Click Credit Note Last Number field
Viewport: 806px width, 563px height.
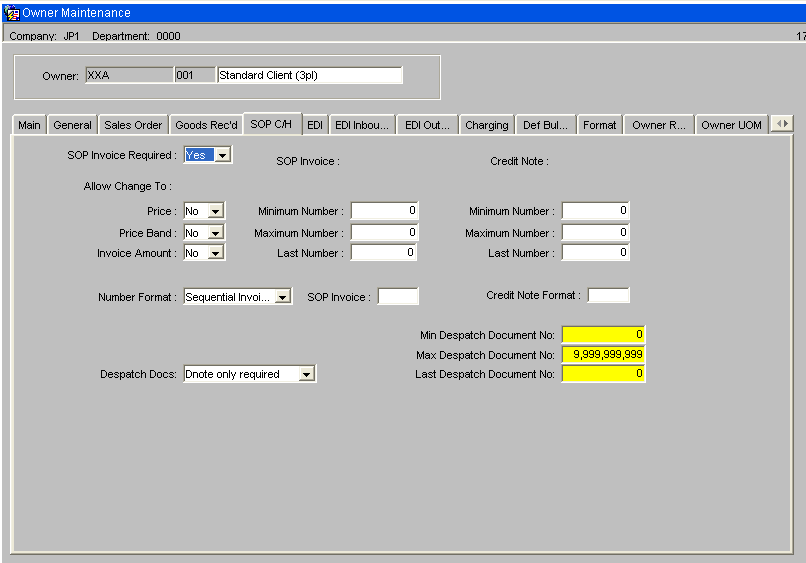pyautogui.click(x=595, y=252)
